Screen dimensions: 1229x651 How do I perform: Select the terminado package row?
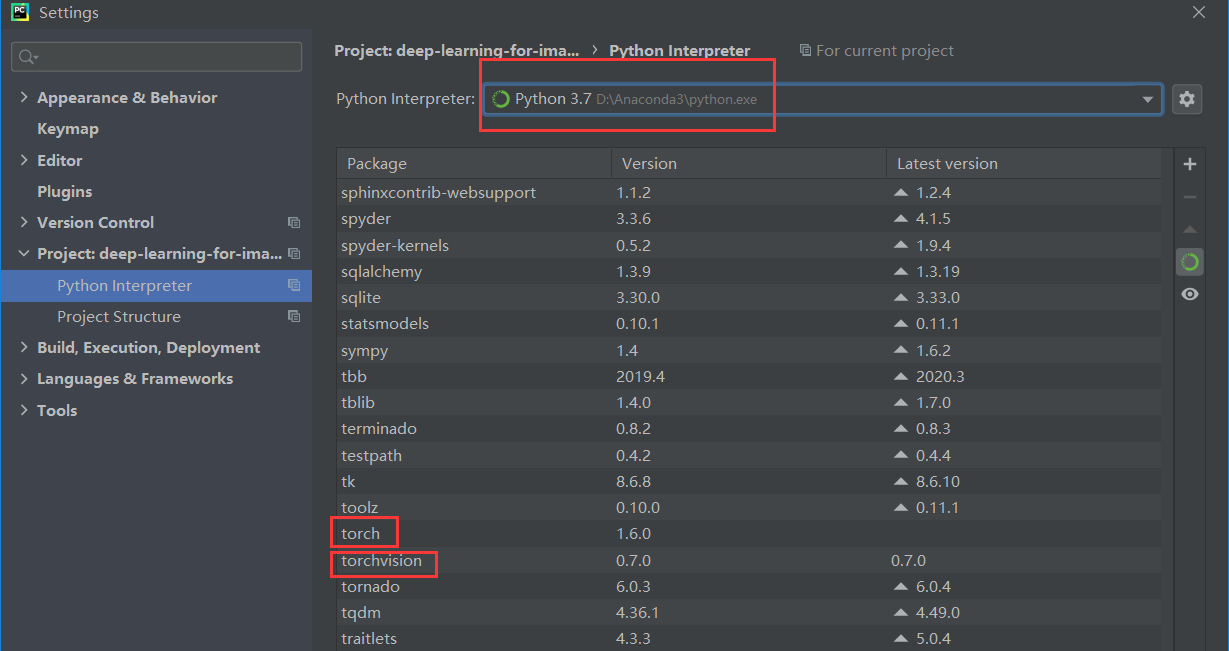click(x=750, y=428)
